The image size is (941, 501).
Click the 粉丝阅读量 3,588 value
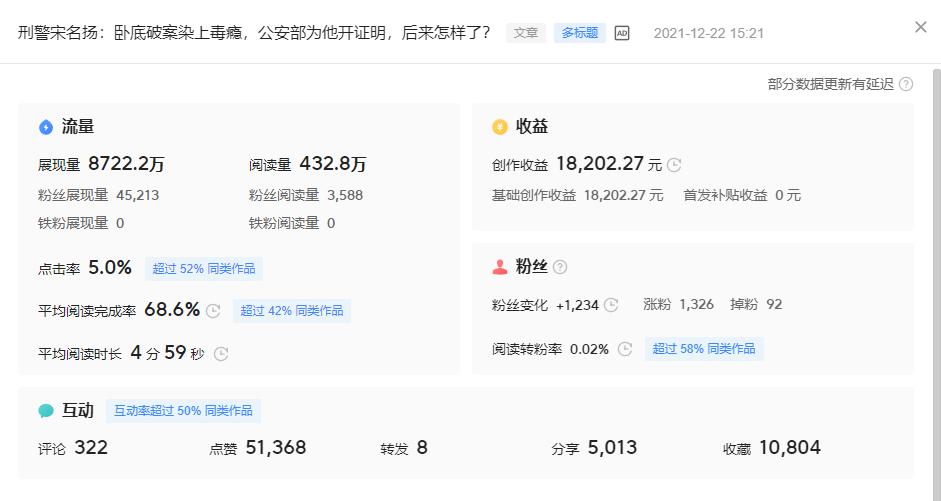click(345, 195)
